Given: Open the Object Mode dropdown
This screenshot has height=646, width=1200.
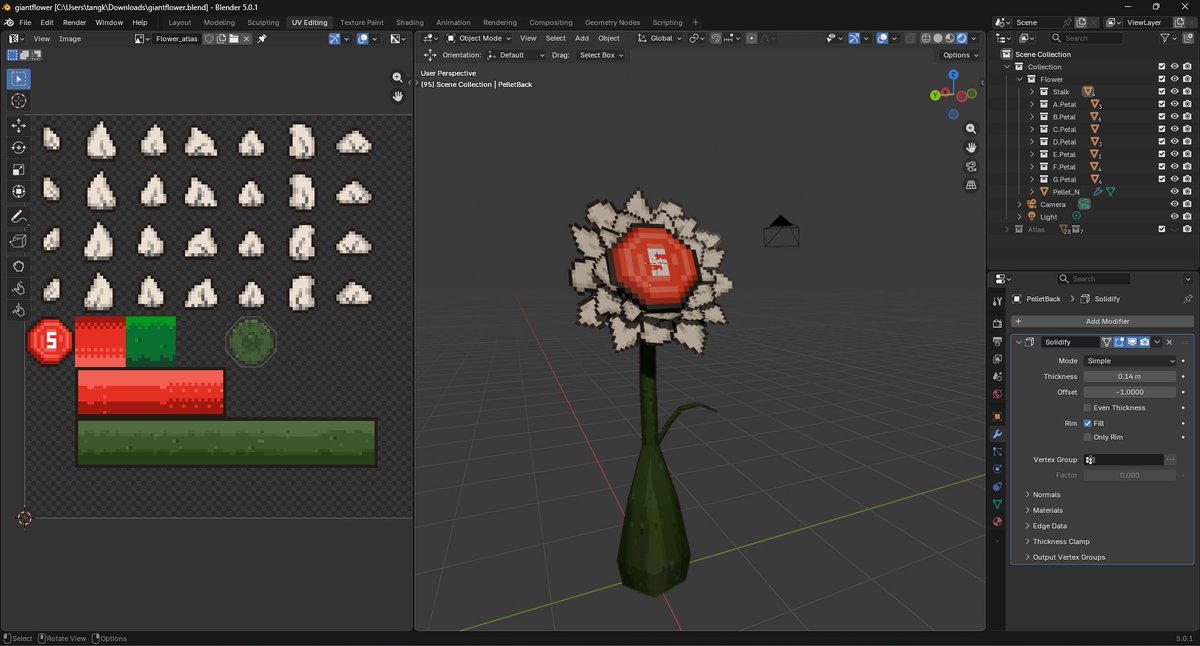Looking at the screenshot, I should click(x=478, y=39).
